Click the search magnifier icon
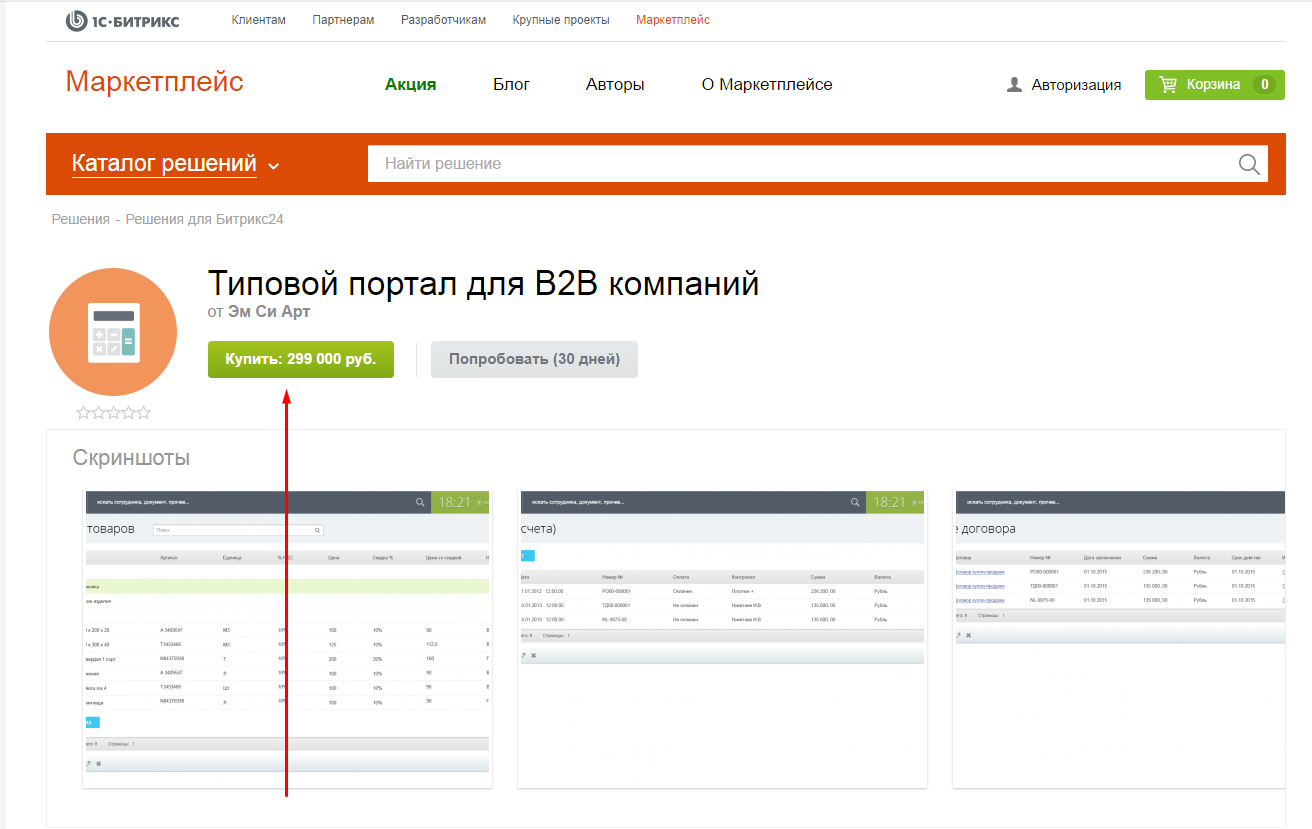Screen dimensions: 1312x829 click(x=1249, y=164)
